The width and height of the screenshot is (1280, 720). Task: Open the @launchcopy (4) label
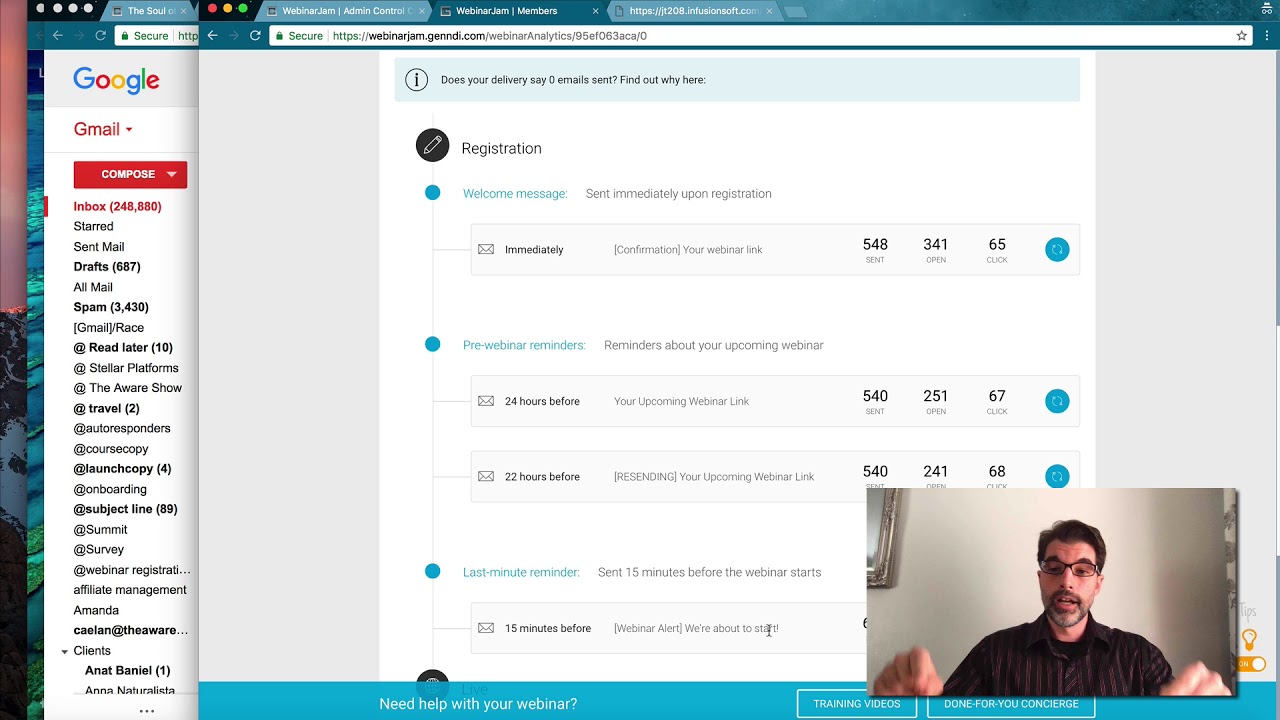[x=122, y=469]
